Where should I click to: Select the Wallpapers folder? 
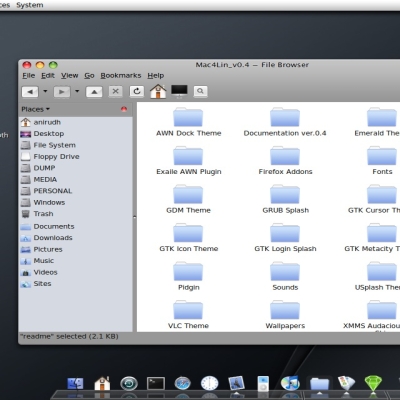tap(285, 315)
